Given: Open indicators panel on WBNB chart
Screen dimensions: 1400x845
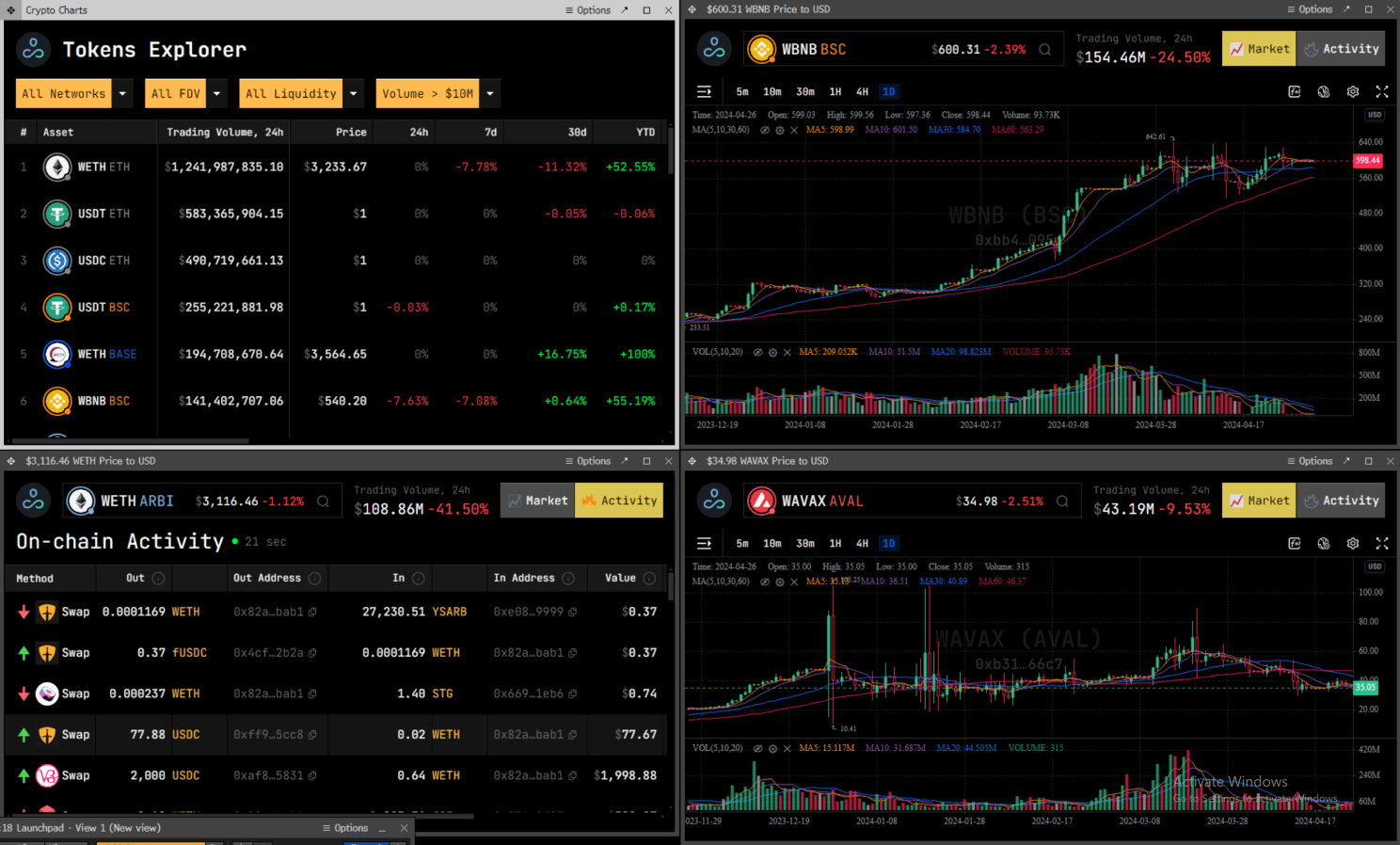Looking at the screenshot, I should click(1295, 92).
